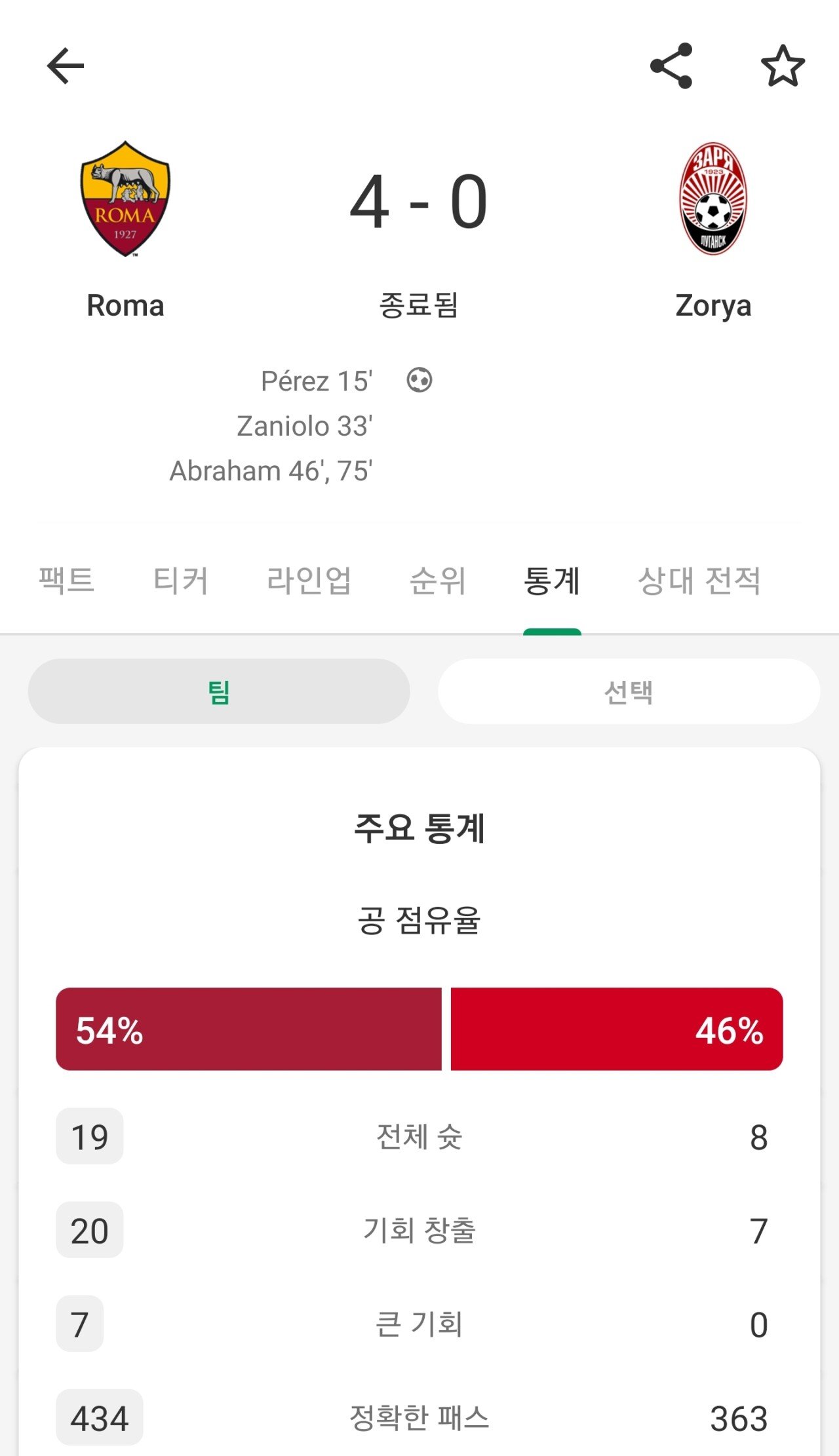Open the Zorya team crest
Screen dimensions: 839x1456
click(x=713, y=199)
